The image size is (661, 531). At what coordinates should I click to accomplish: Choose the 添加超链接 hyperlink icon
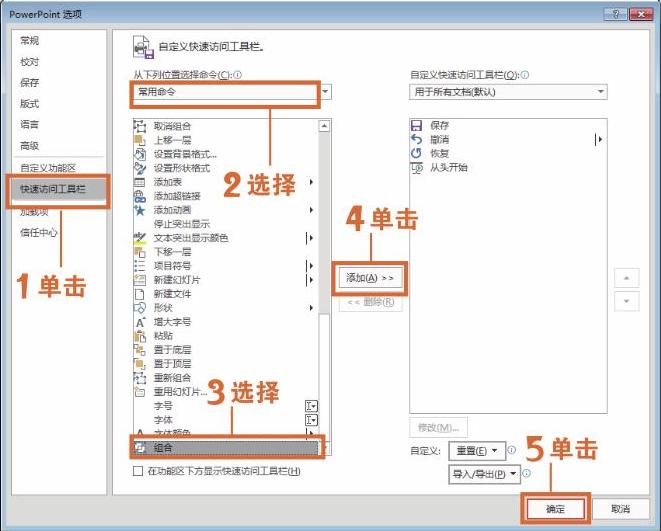click(x=140, y=196)
